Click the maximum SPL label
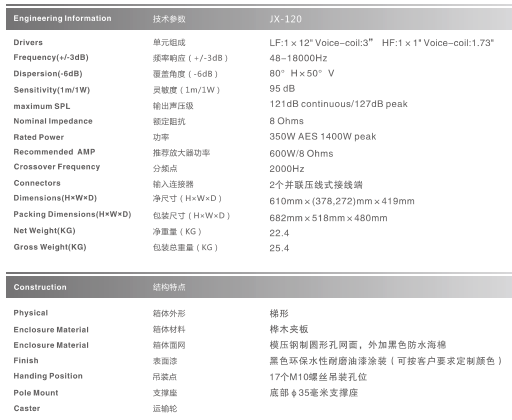Image resolution: width=512 pixels, height=420 pixels. 42,106
